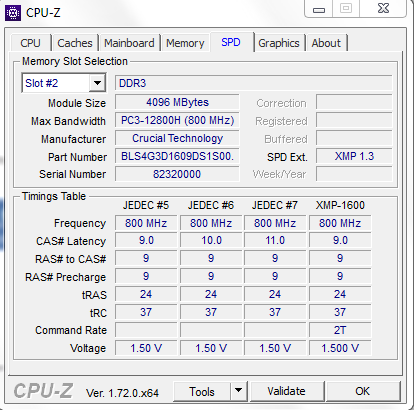The height and width of the screenshot is (410, 414).
Task: Click JEDEC #5 CAS# Latency 9.0 cell
Action: (x=146, y=241)
